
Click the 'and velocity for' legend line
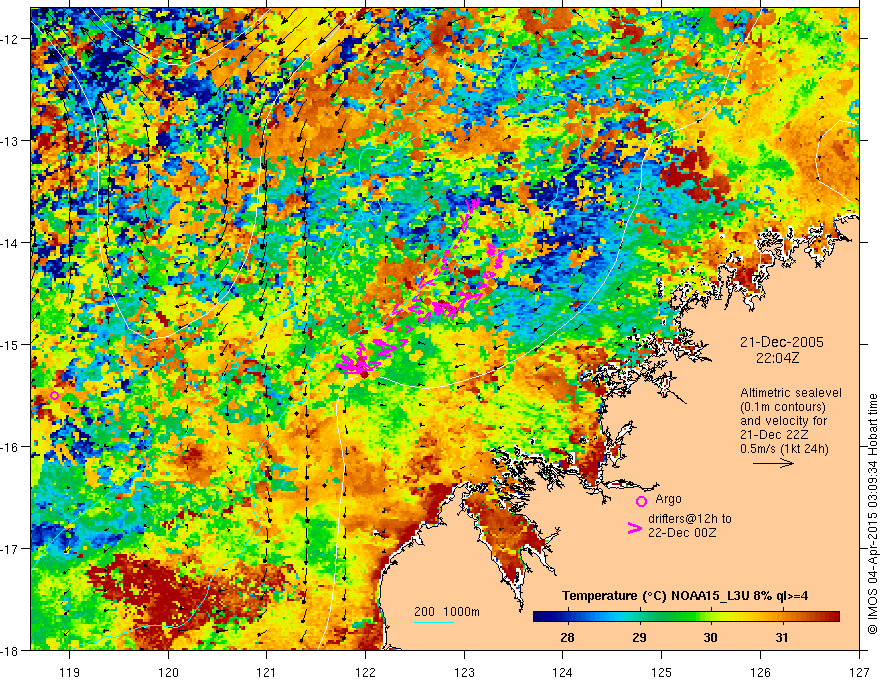pyautogui.click(x=783, y=421)
